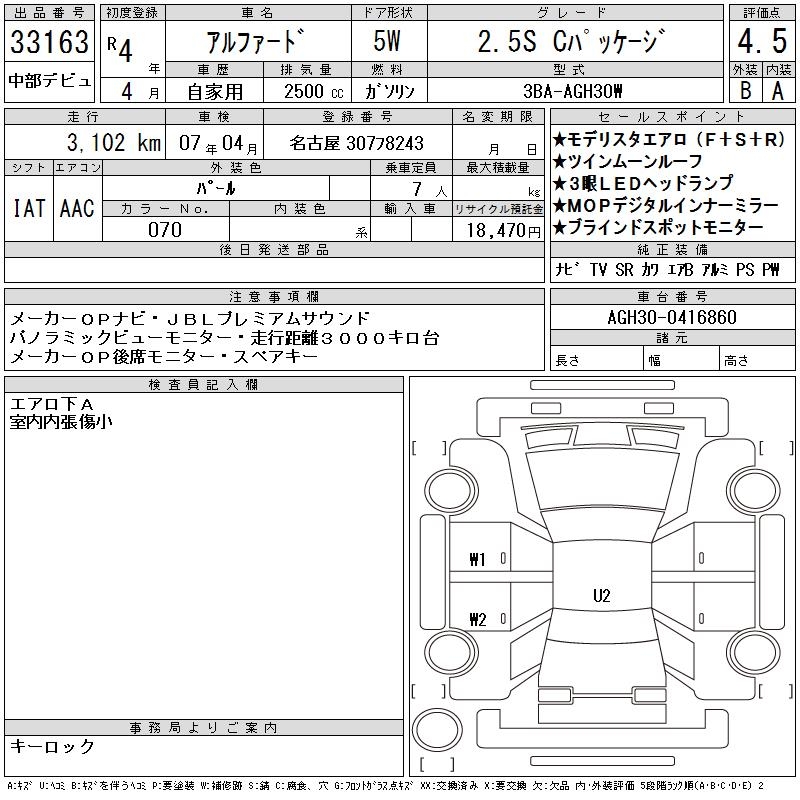Select note メーカーOP後席モニター・スペアキー
Viewport: 800px width, 800px height.
coord(163,356)
